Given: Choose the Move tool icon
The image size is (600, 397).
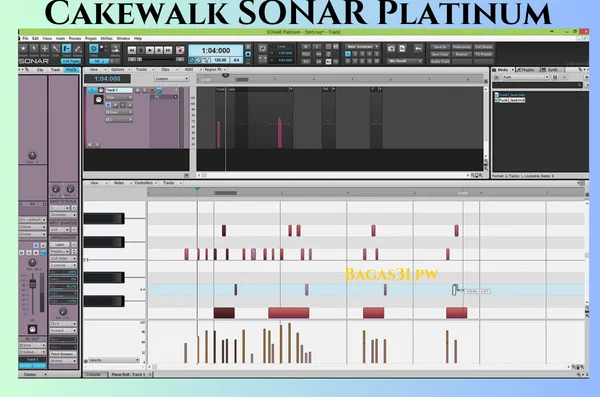Looking at the screenshot, I should (45, 49).
